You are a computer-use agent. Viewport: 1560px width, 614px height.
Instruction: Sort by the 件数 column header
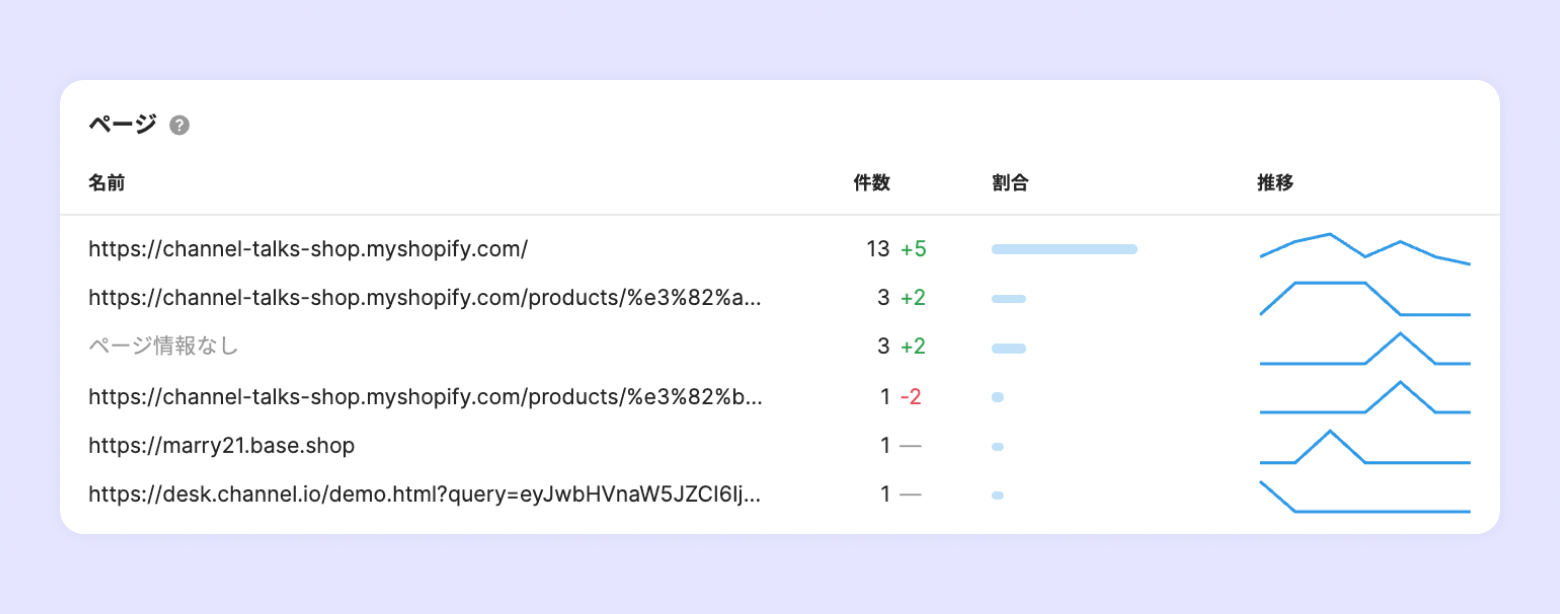871,183
